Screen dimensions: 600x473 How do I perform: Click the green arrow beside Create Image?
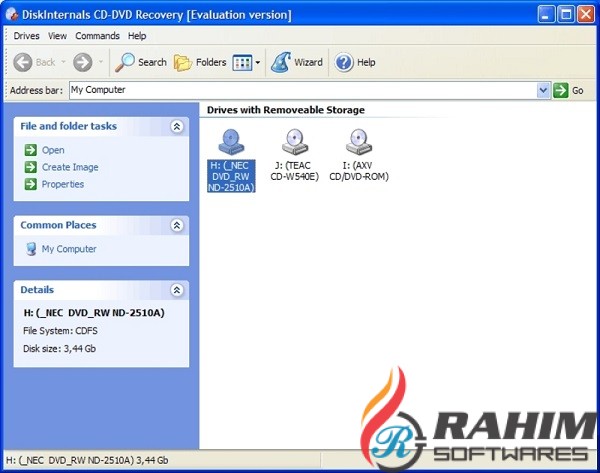pos(31,167)
